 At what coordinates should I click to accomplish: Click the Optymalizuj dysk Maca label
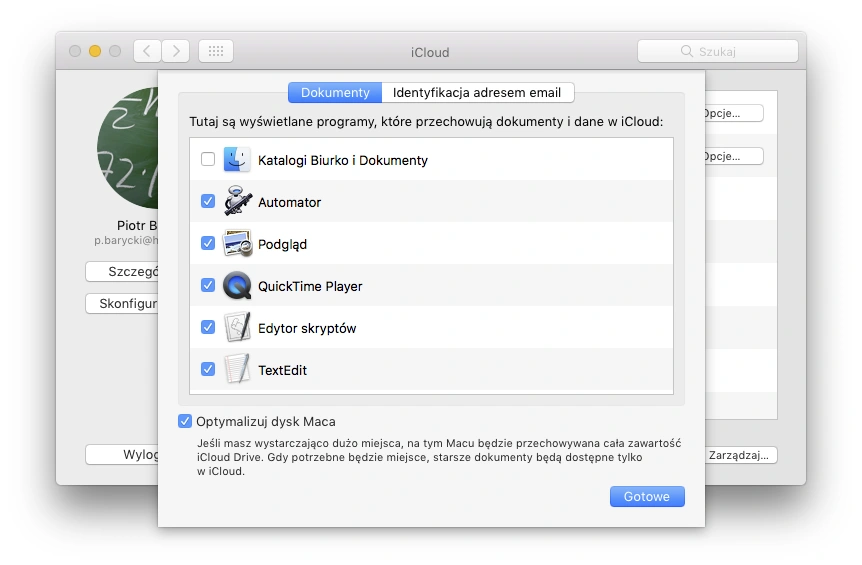[x=266, y=422]
